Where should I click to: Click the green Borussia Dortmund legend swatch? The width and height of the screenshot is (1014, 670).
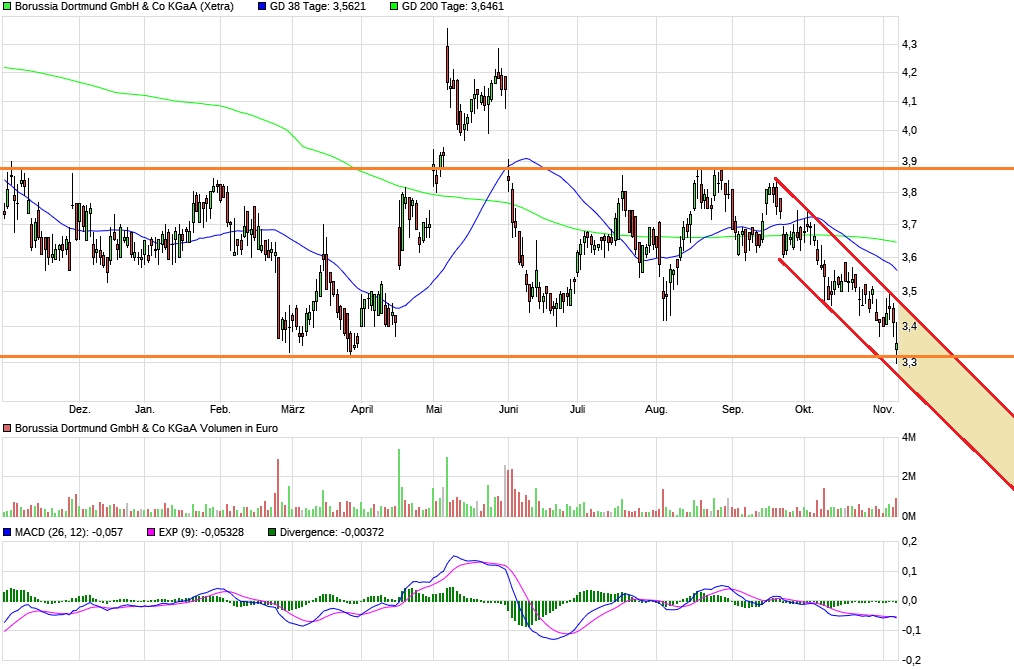pos(7,6)
